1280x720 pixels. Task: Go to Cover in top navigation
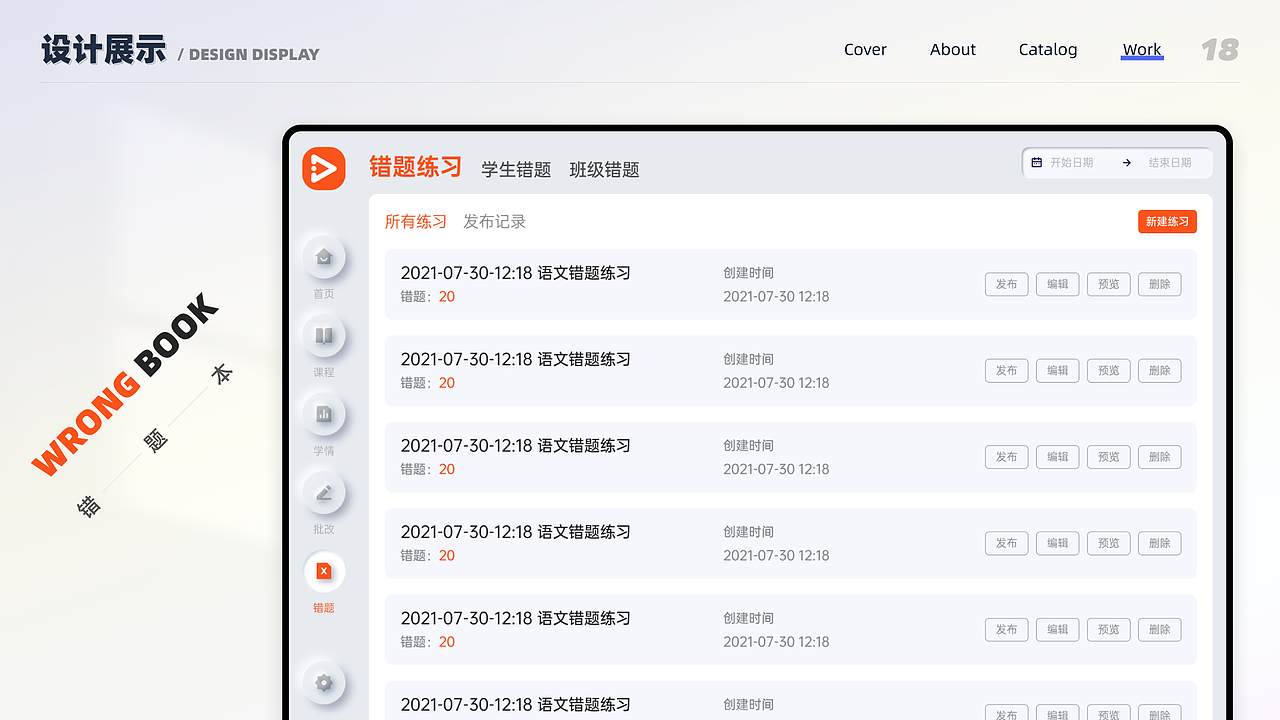point(865,50)
